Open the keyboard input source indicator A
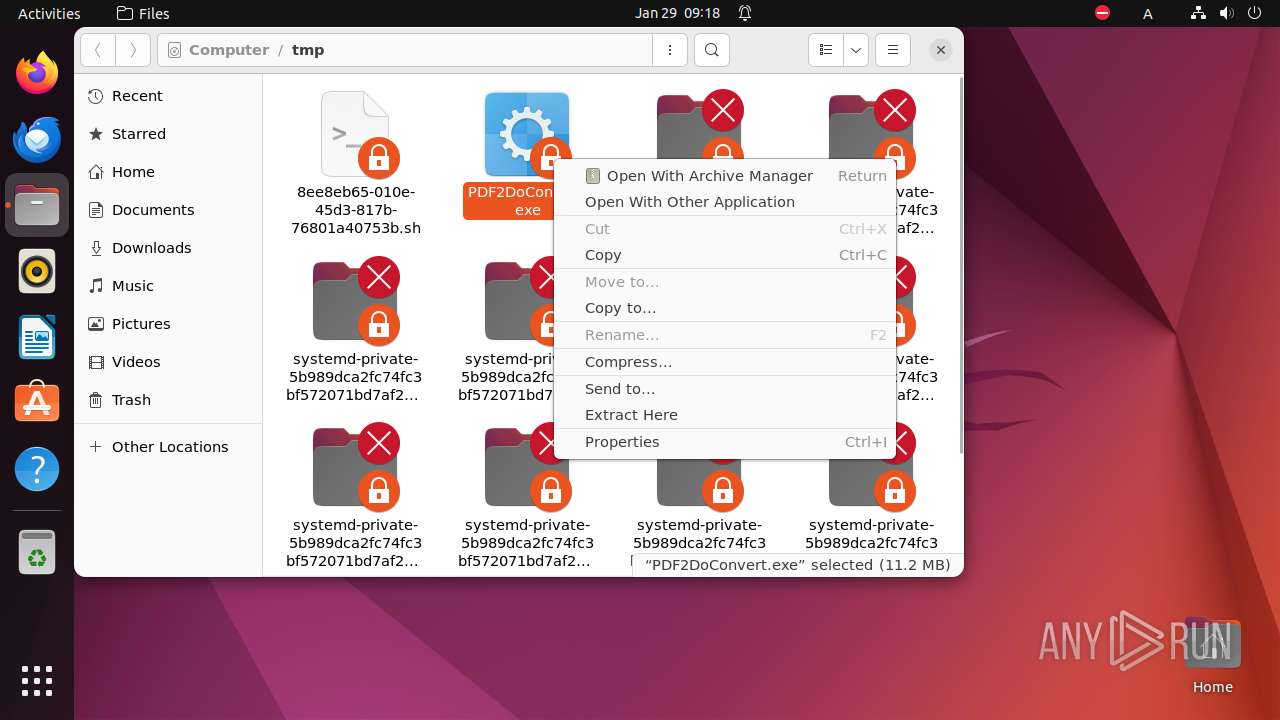This screenshot has width=1280, height=720. coord(1148,13)
